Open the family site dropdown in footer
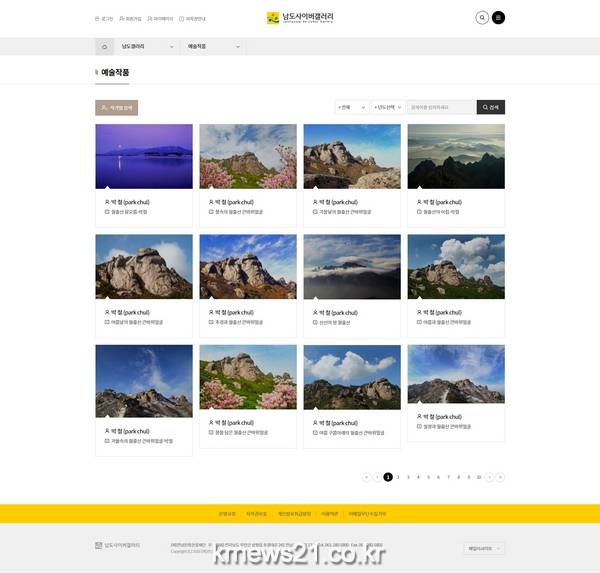Viewport: 600px width, 573px height. (x=485, y=548)
